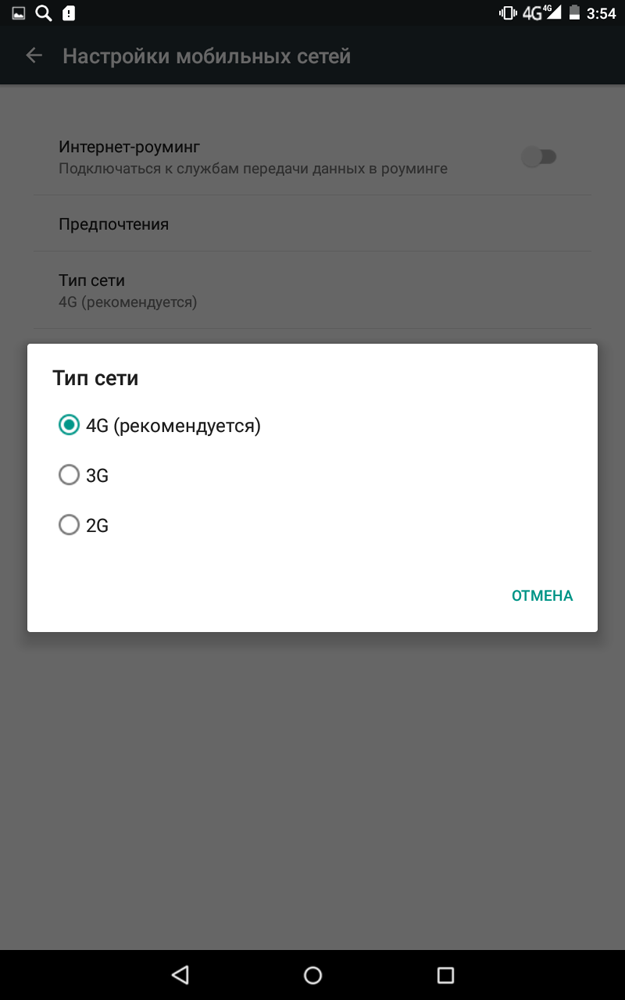This screenshot has width=625, height=1000.
Task: Choose the 2G radio button
Action: (84, 525)
